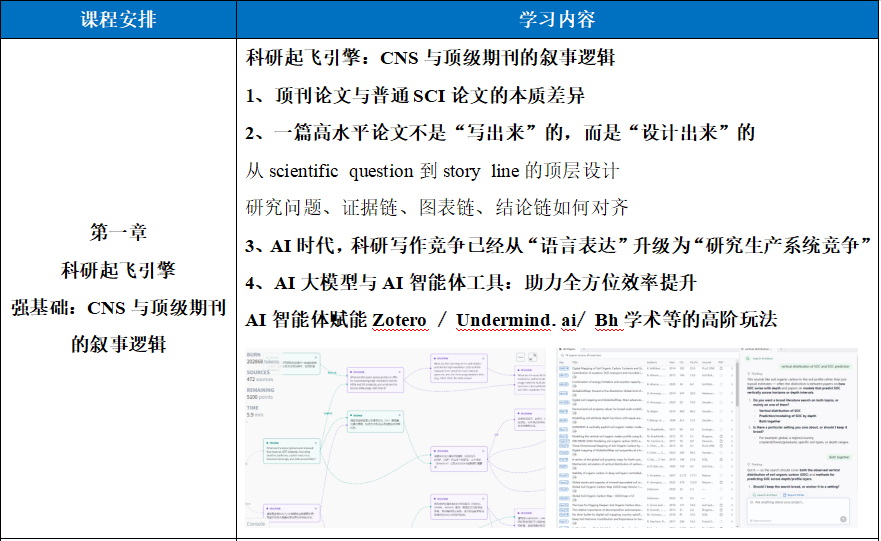This screenshot has height=541, width=881.
Task: Click the 课程安排 header cell
Action: (119, 20)
